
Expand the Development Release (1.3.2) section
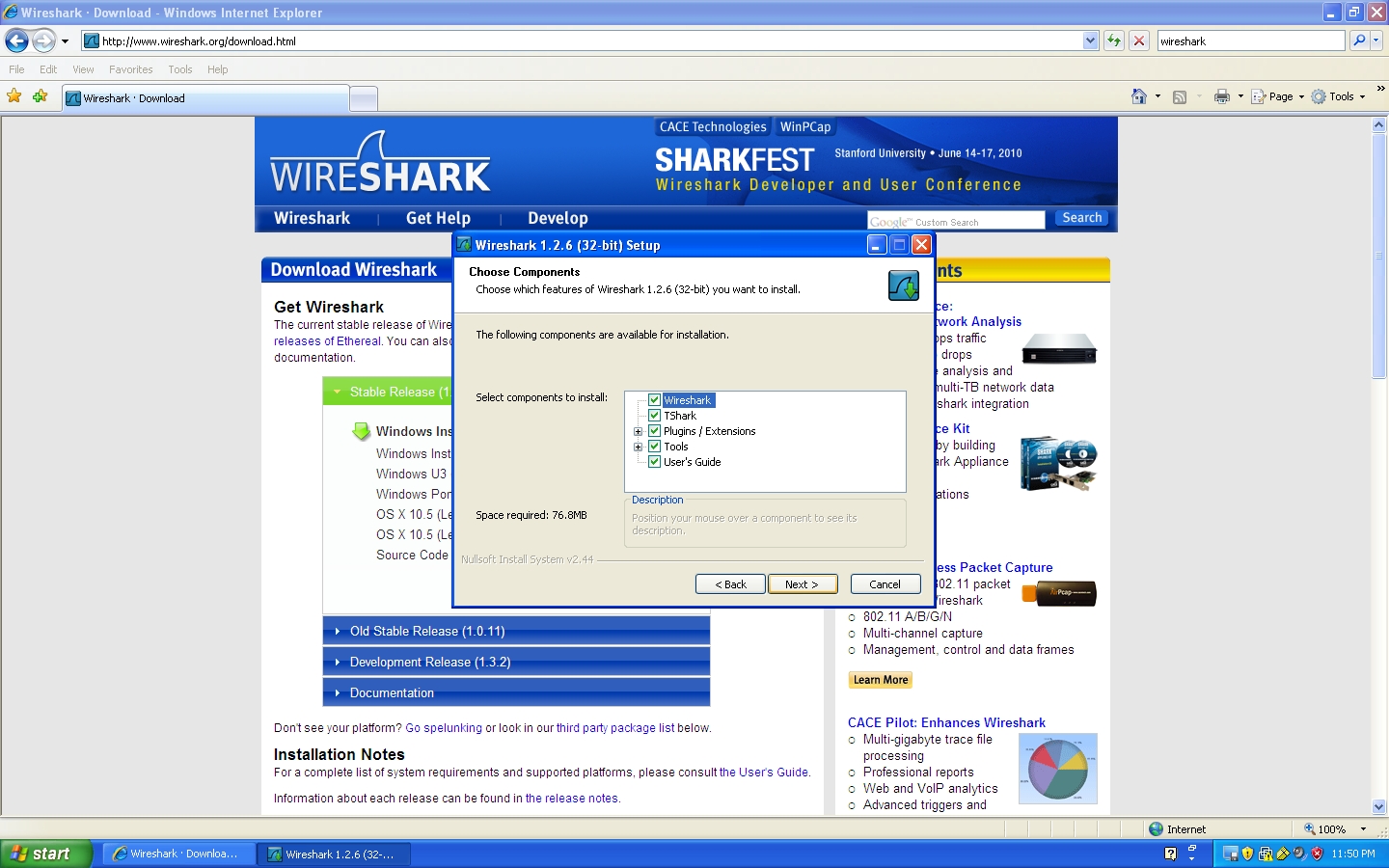coord(516,662)
